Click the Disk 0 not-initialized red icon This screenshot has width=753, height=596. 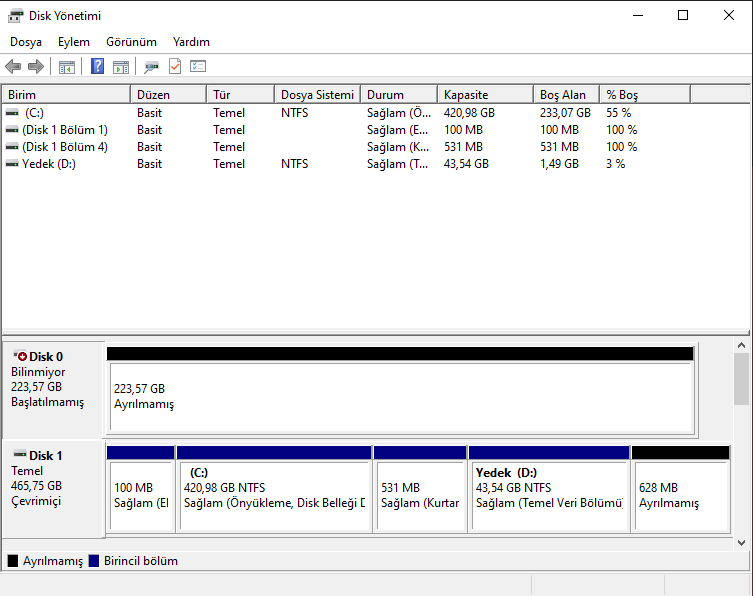pyautogui.click(x=20, y=356)
